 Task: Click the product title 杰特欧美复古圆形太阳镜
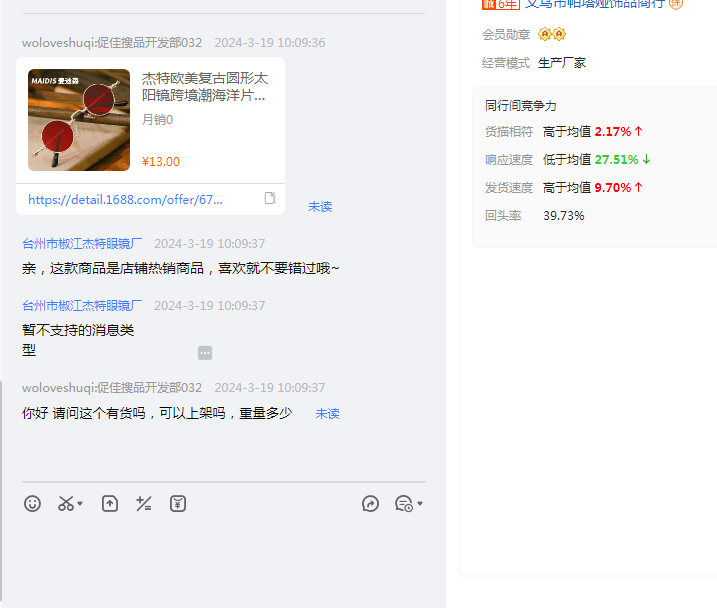coord(205,87)
